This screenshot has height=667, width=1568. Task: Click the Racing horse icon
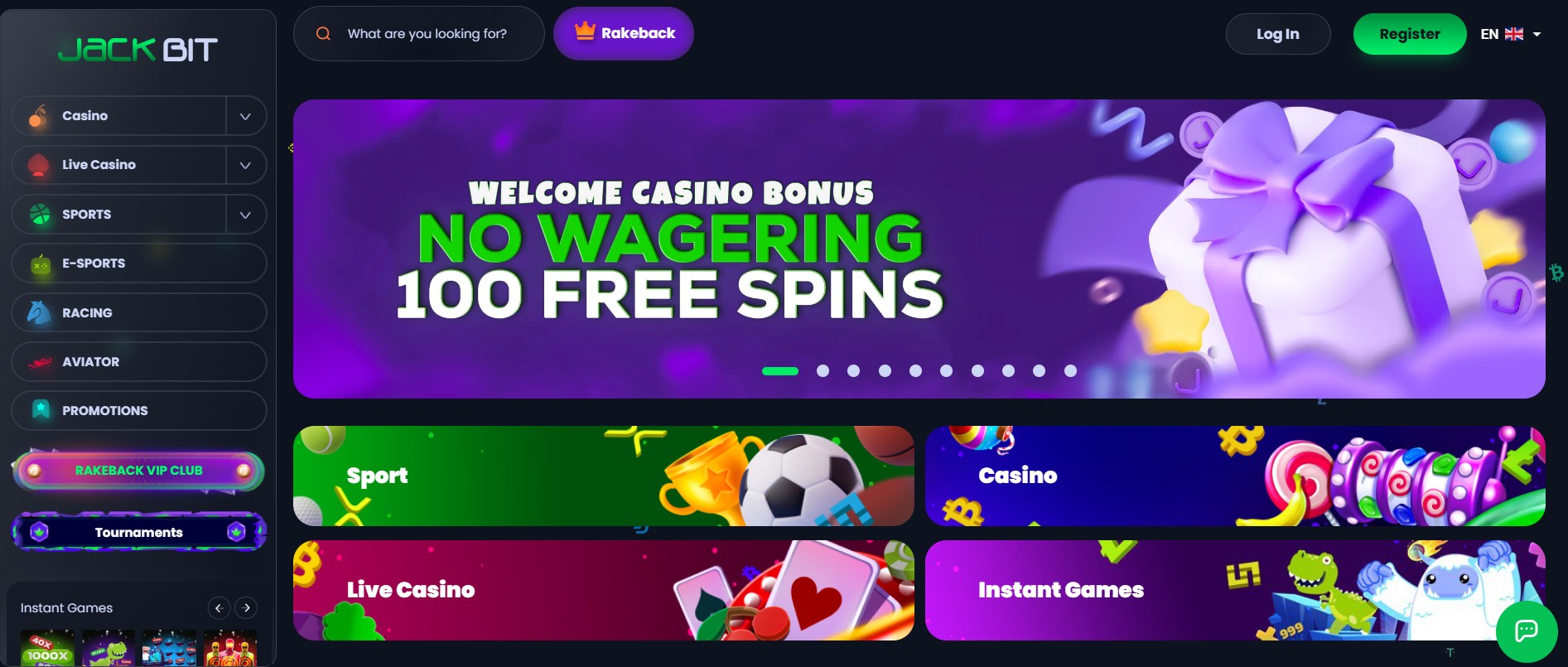point(39,312)
